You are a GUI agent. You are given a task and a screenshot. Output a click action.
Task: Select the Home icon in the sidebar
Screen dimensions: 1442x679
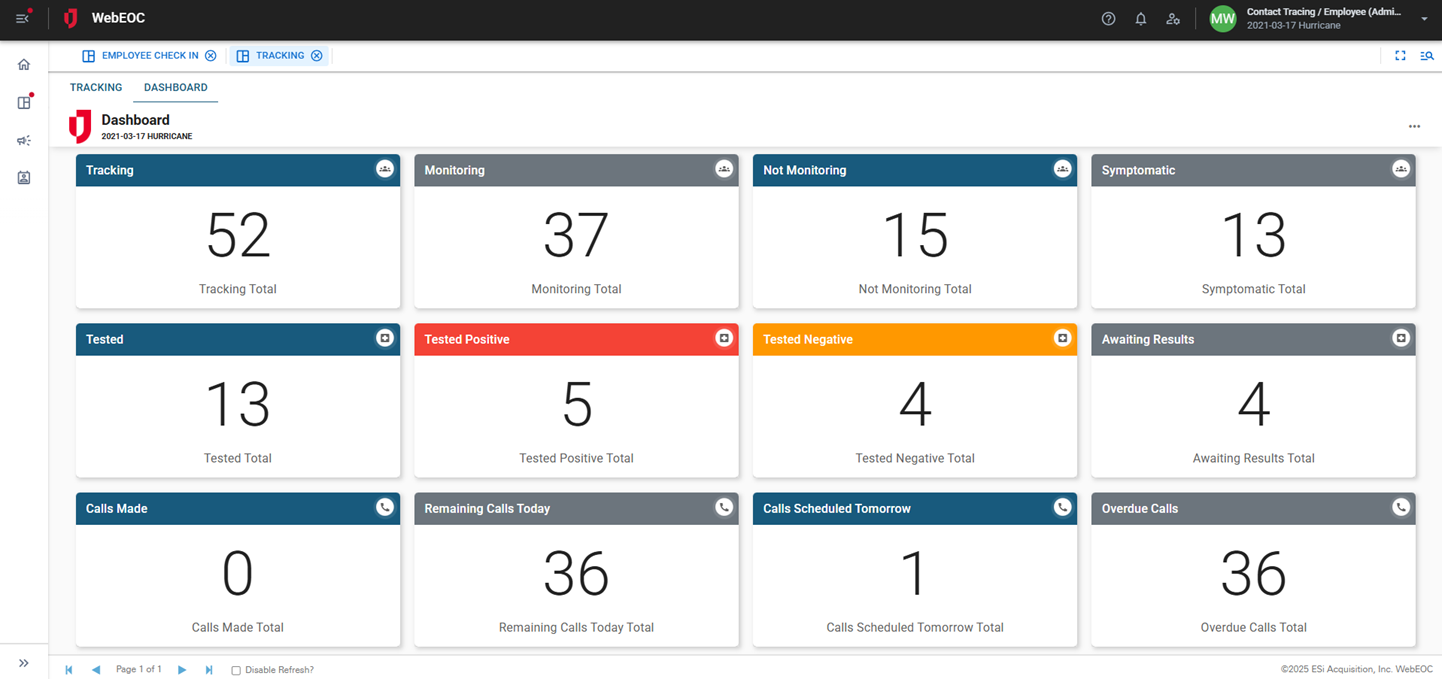(x=23, y=63)
